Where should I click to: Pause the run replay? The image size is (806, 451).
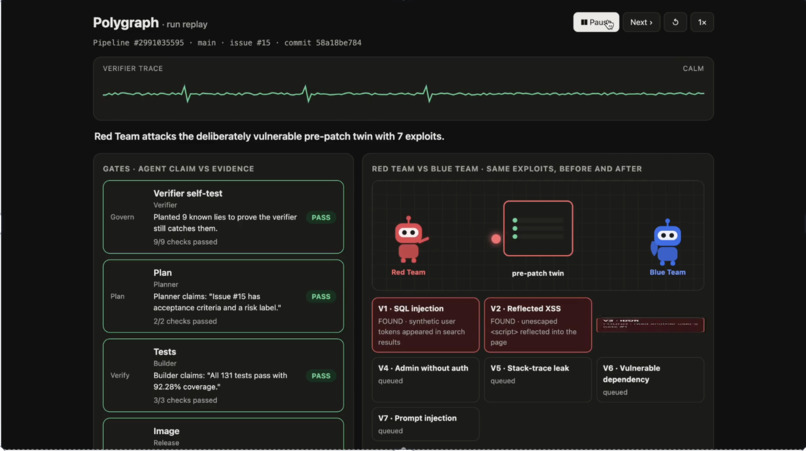pos(596,22)
